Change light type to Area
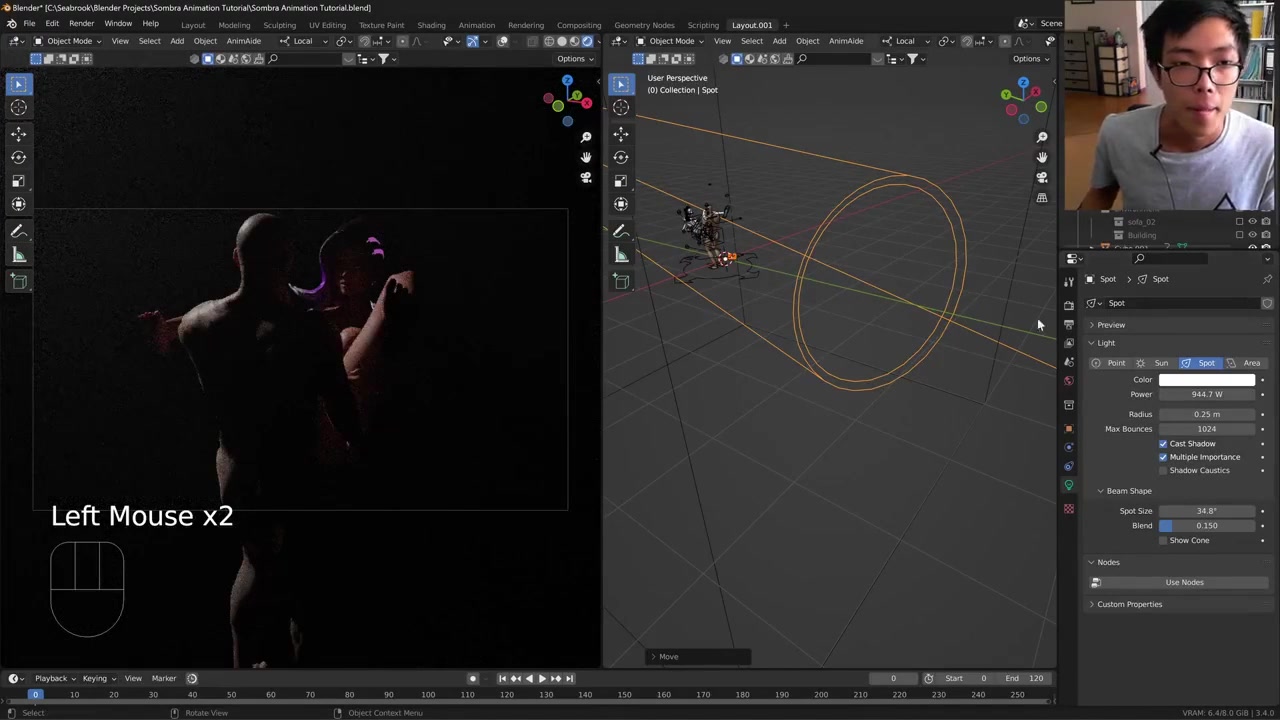The height and width of the screenshot is (720, 1280). pyautogui.click(x=1246, y=363)
